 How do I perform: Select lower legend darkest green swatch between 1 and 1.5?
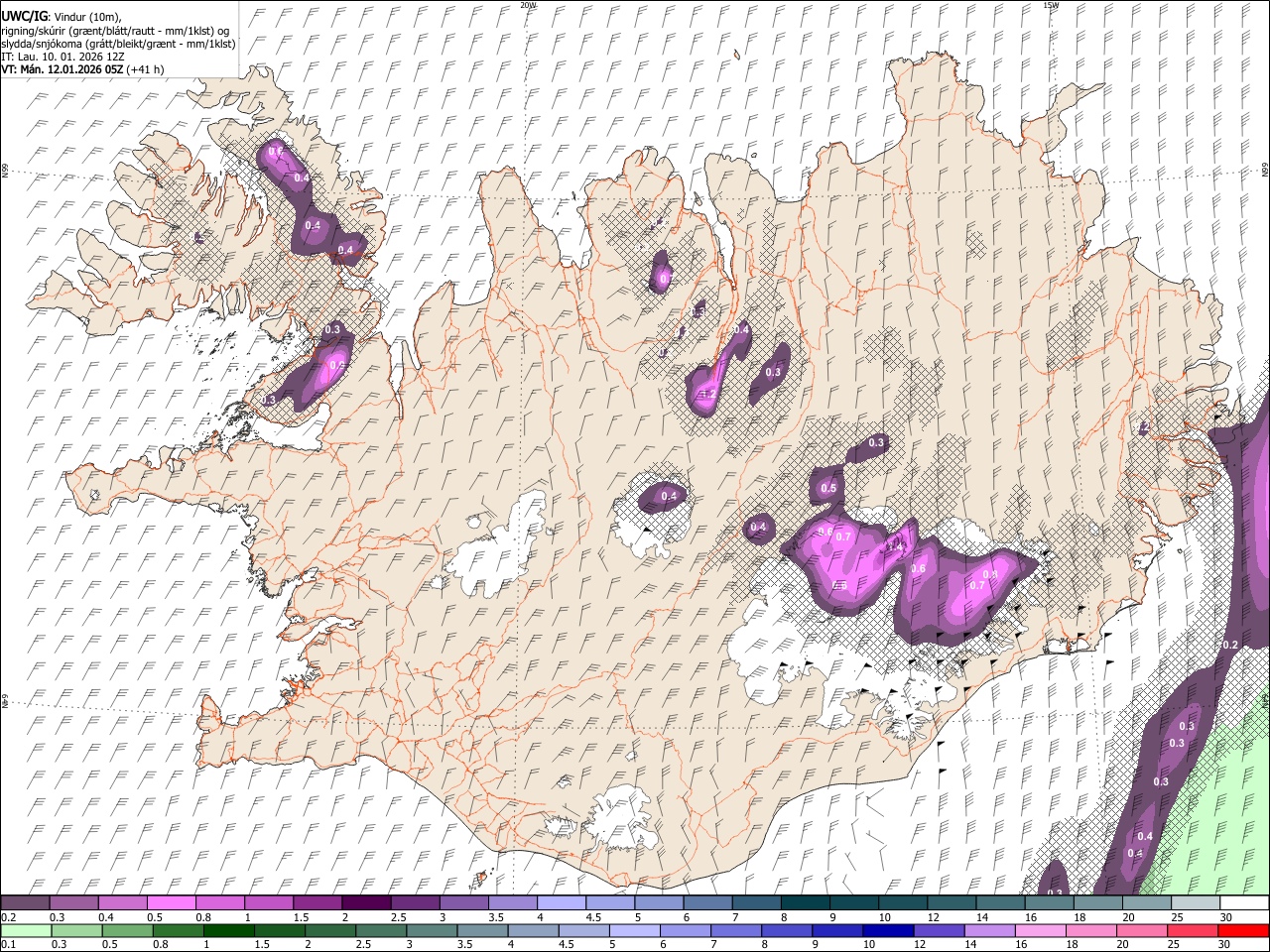[x=229, y=931]
